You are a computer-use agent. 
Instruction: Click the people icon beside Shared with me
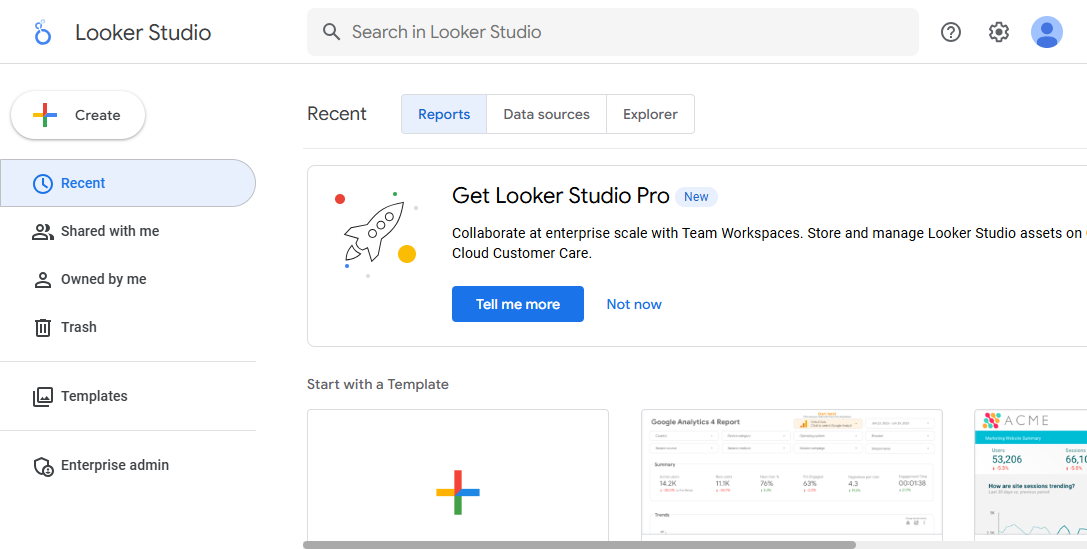click(43, 232)
